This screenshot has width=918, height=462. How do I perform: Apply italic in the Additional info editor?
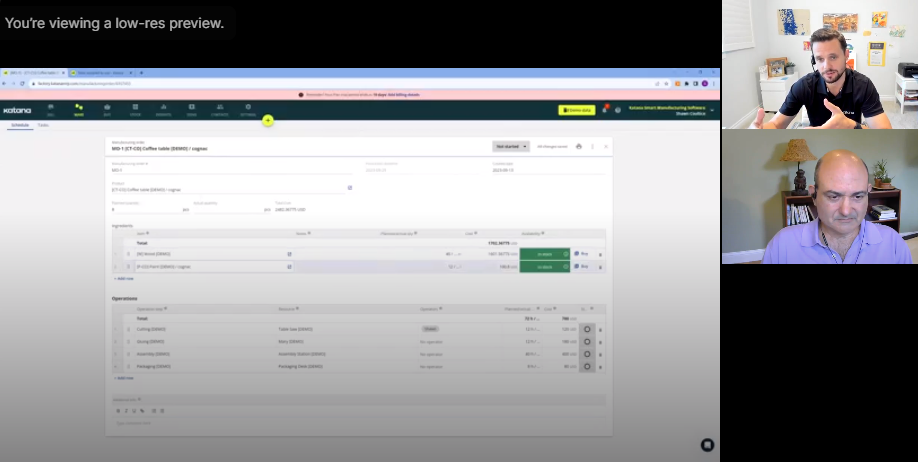coord(126,411)
